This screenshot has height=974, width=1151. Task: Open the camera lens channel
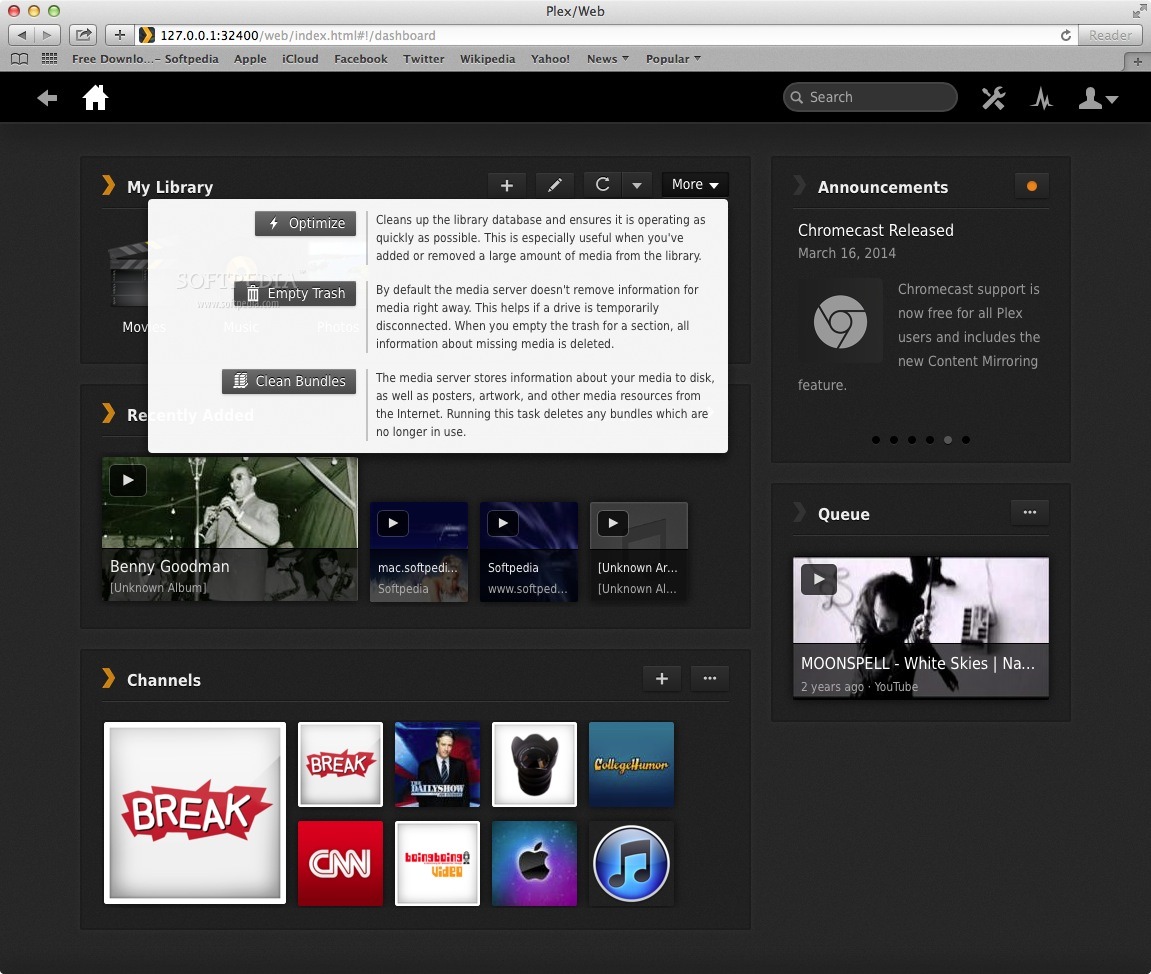click(x=534, y=764)
